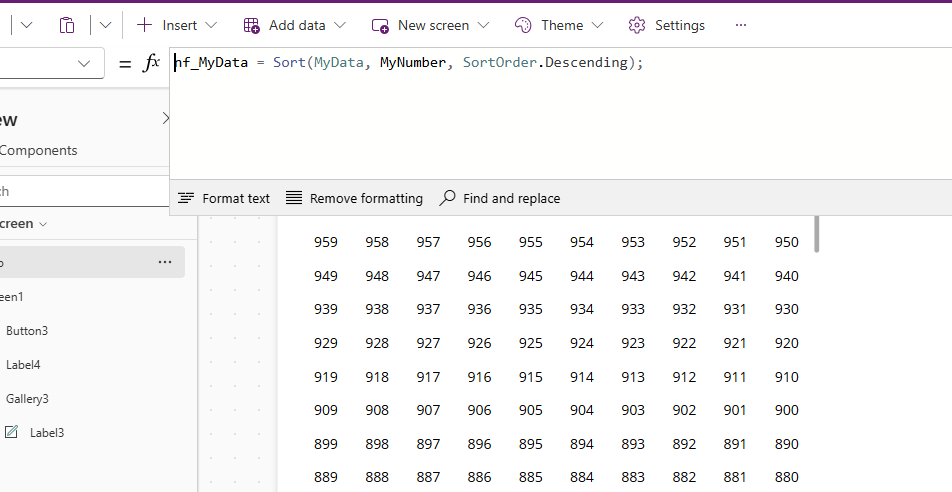The image size is (952, 492).
Task: Click the Remove formatting button
Action: 354,198
